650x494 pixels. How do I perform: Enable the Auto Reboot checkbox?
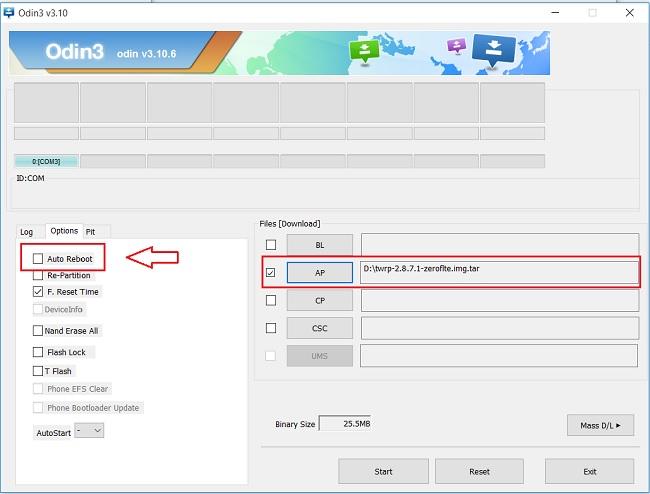[x=38, y=259]
